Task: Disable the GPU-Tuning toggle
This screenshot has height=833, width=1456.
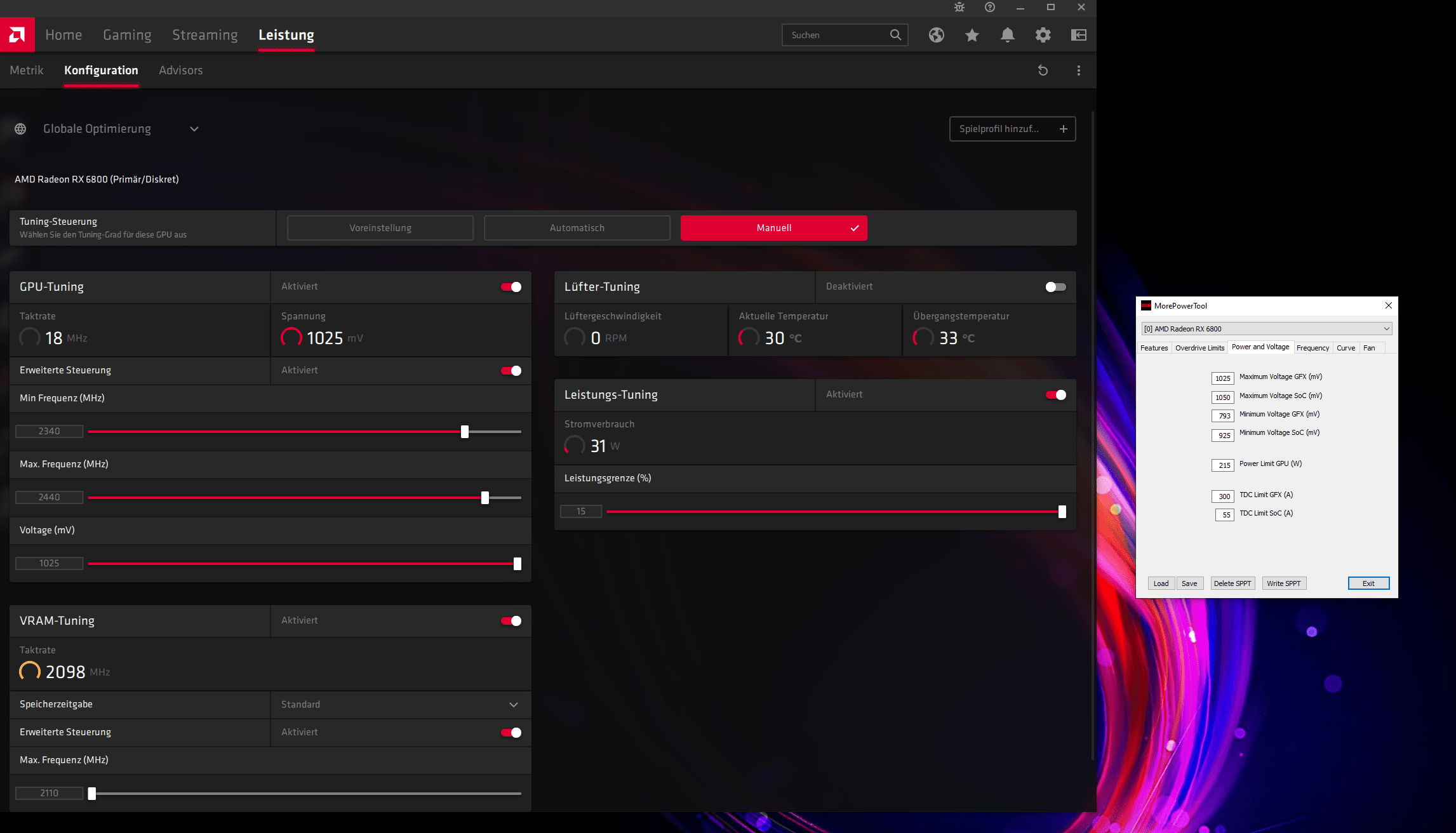Action: pyautogui.click(x=511, y=287)
